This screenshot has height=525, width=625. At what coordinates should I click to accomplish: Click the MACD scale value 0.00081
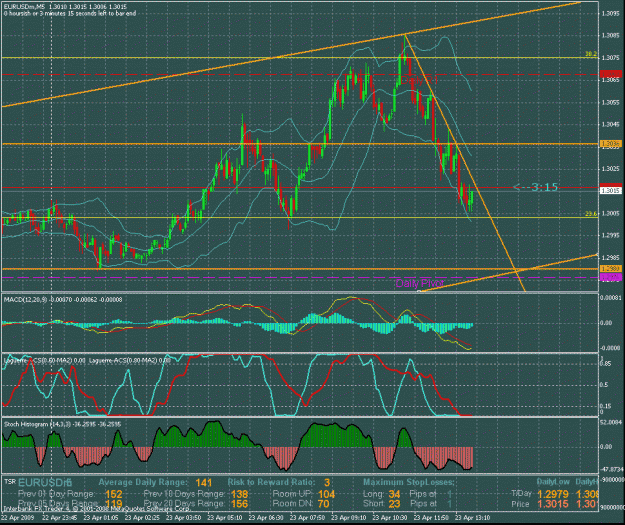(x=611, y=298)
